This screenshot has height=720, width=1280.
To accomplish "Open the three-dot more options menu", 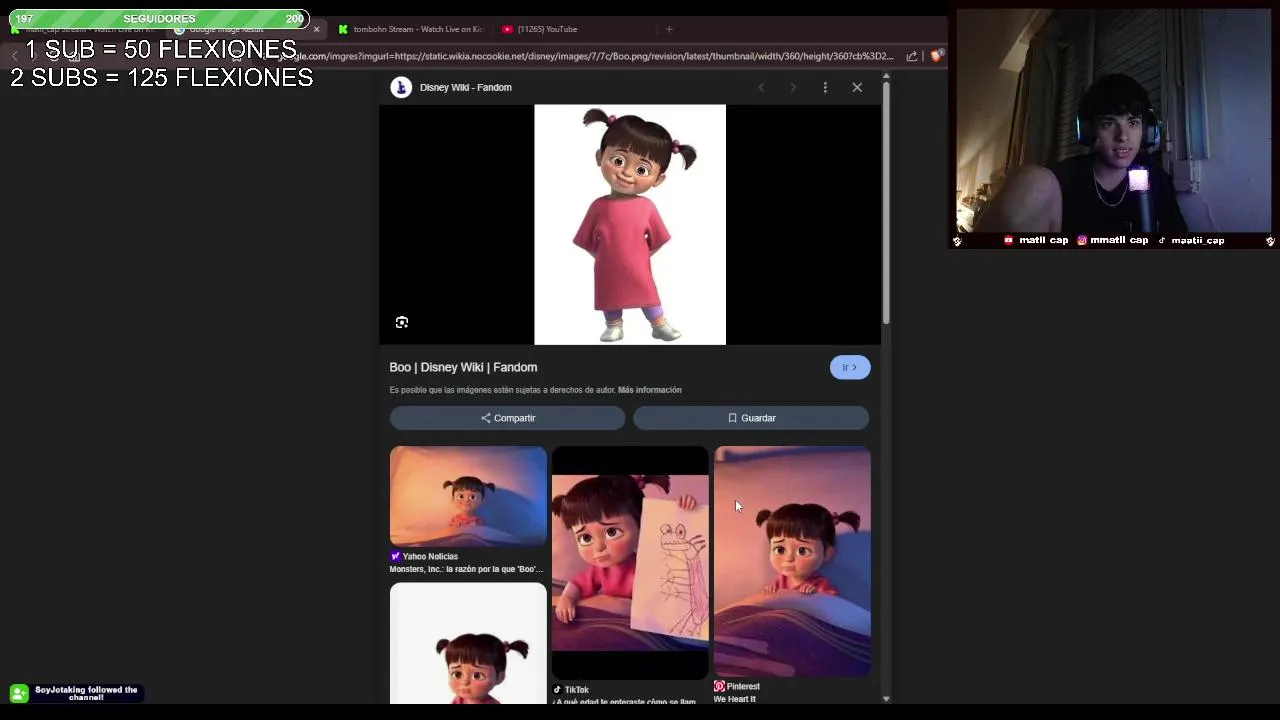I will (x=825, y=87).
